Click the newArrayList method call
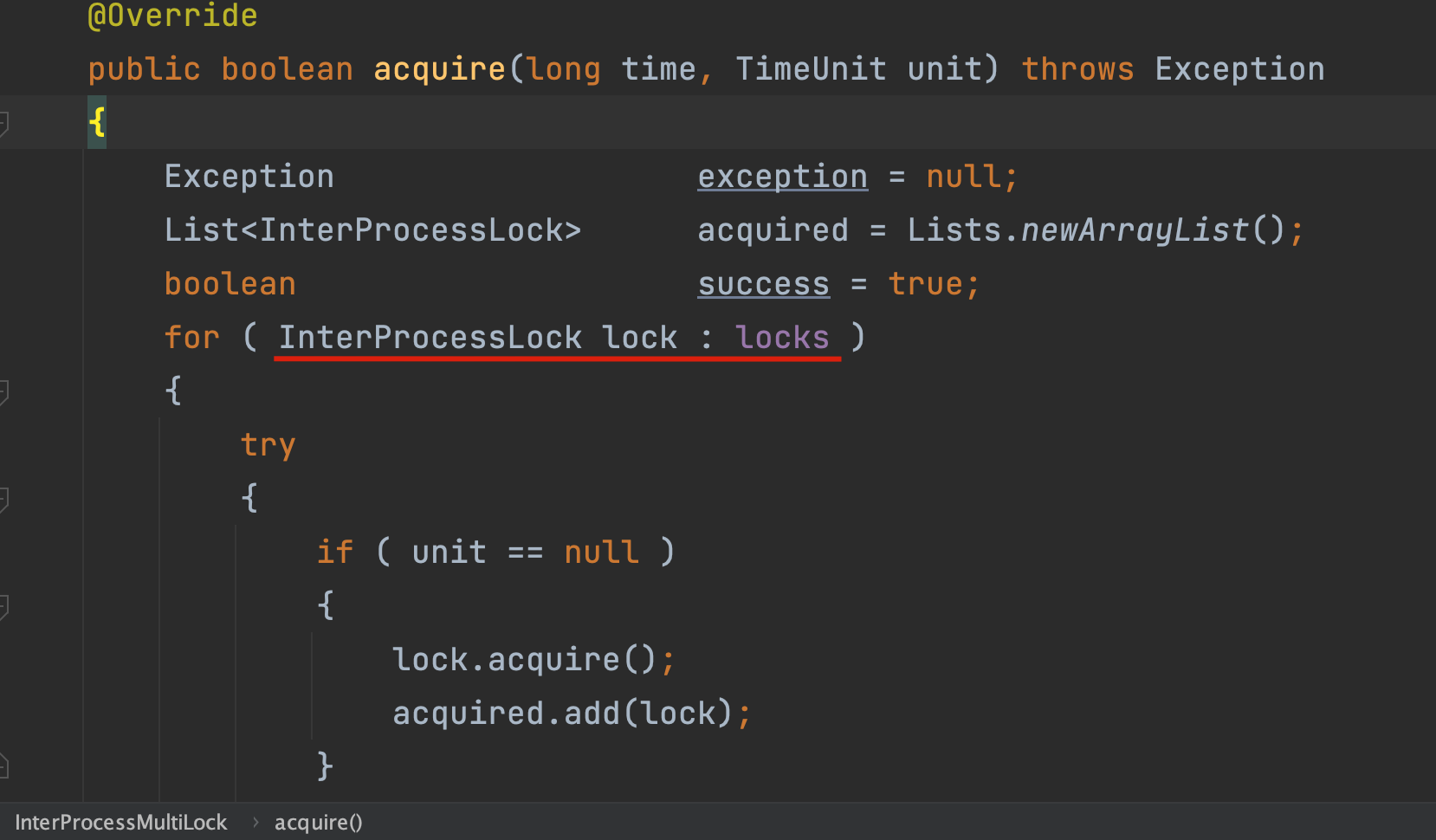 point(1135,230)
